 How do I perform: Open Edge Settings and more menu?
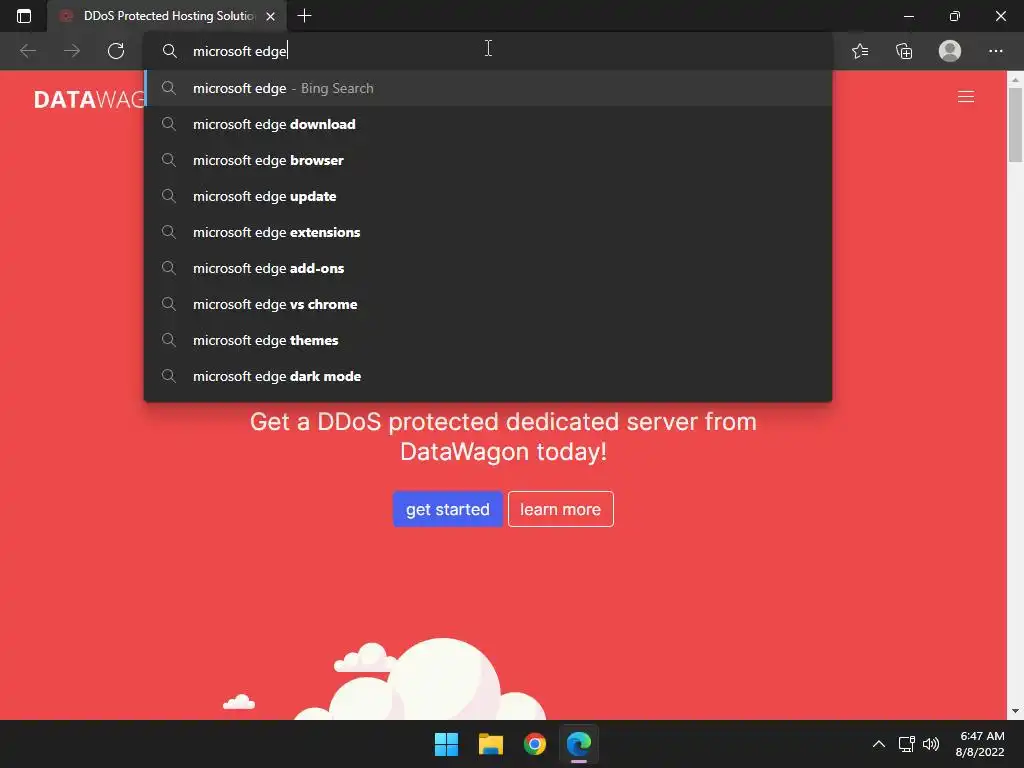coord(995,51)
